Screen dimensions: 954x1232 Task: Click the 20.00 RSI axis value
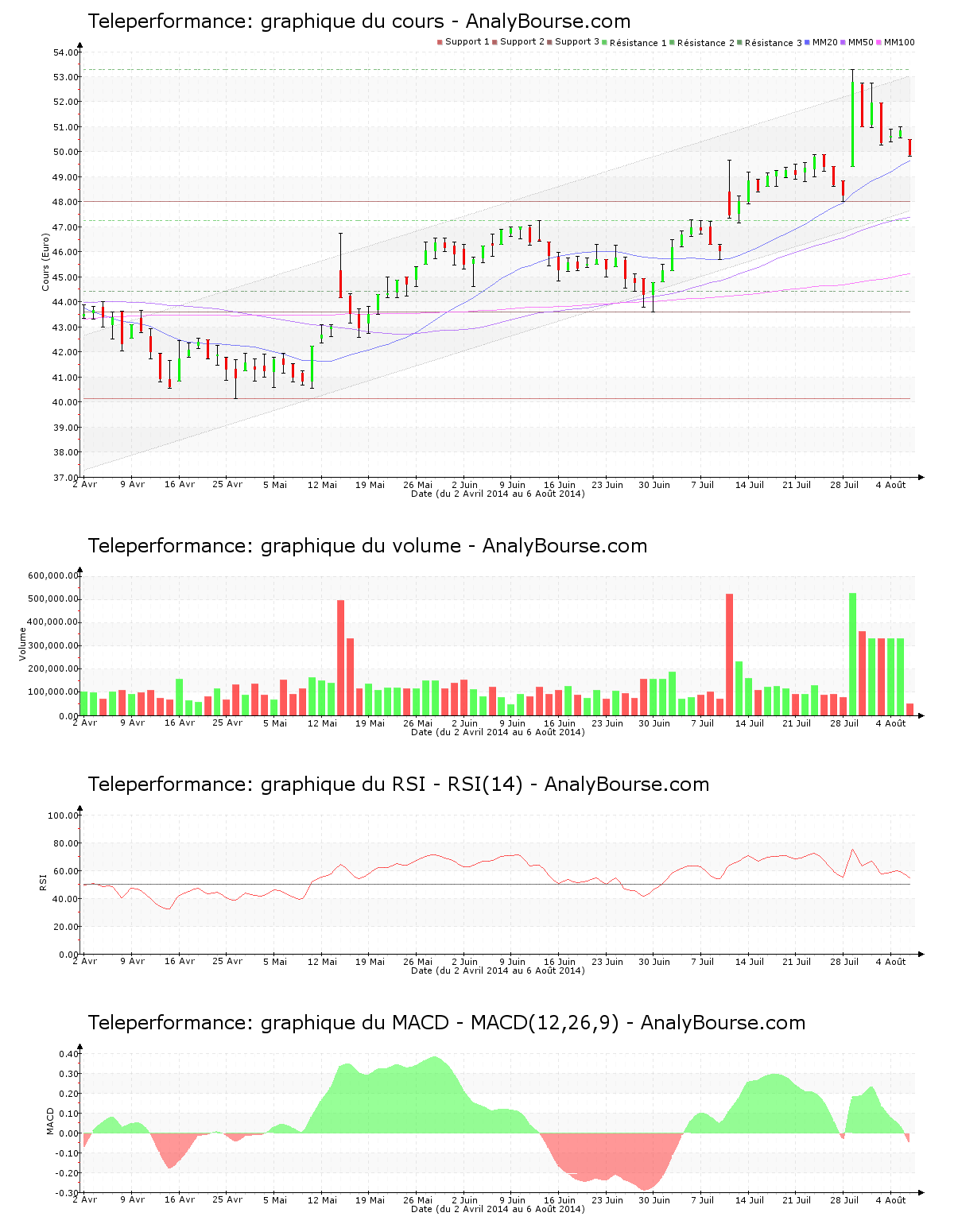pos(66,927)
